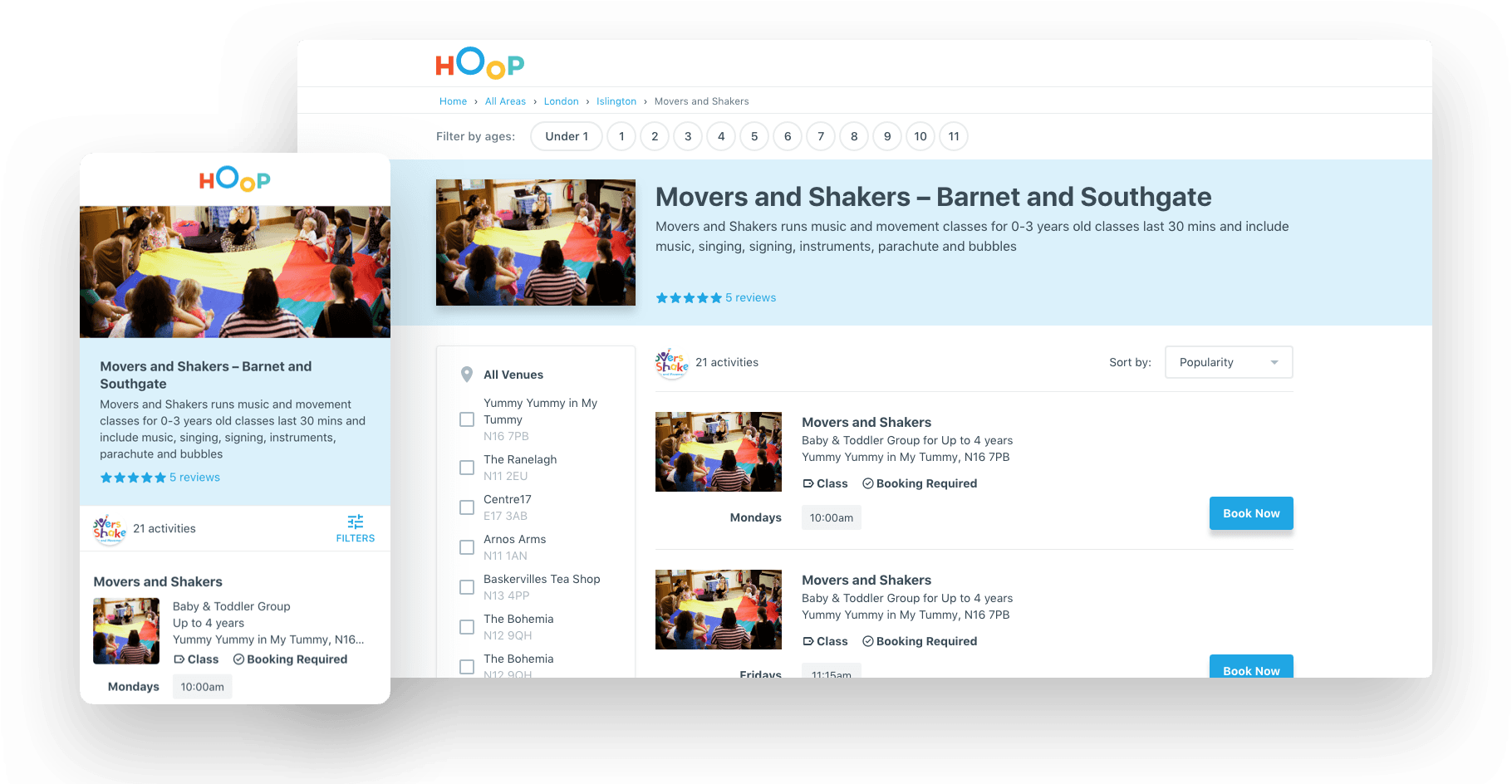Apply age filter 9

(x=887, y=136)
